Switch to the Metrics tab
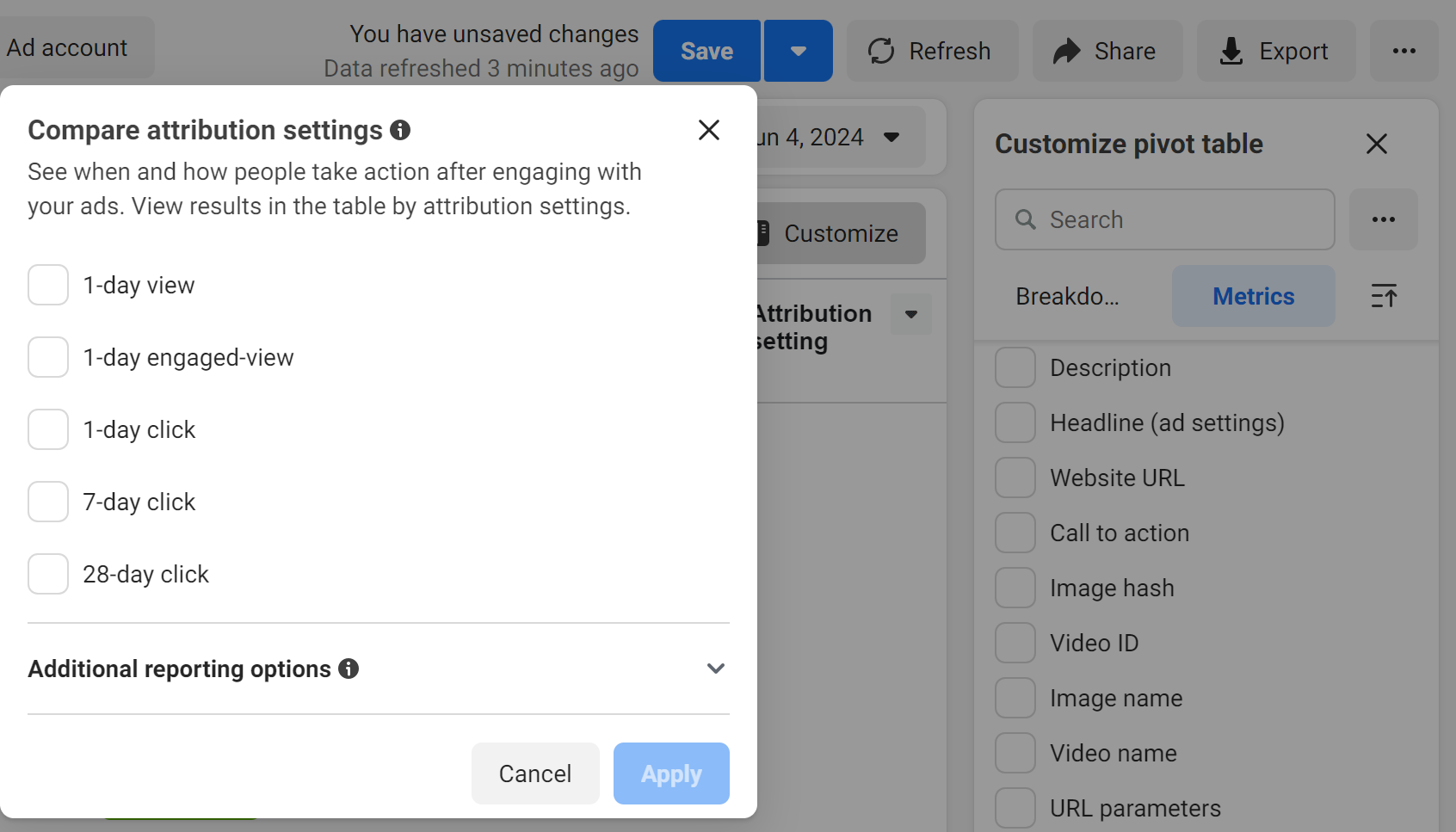The width and height of the screenshot is (1456, 832). point(1253,296)
